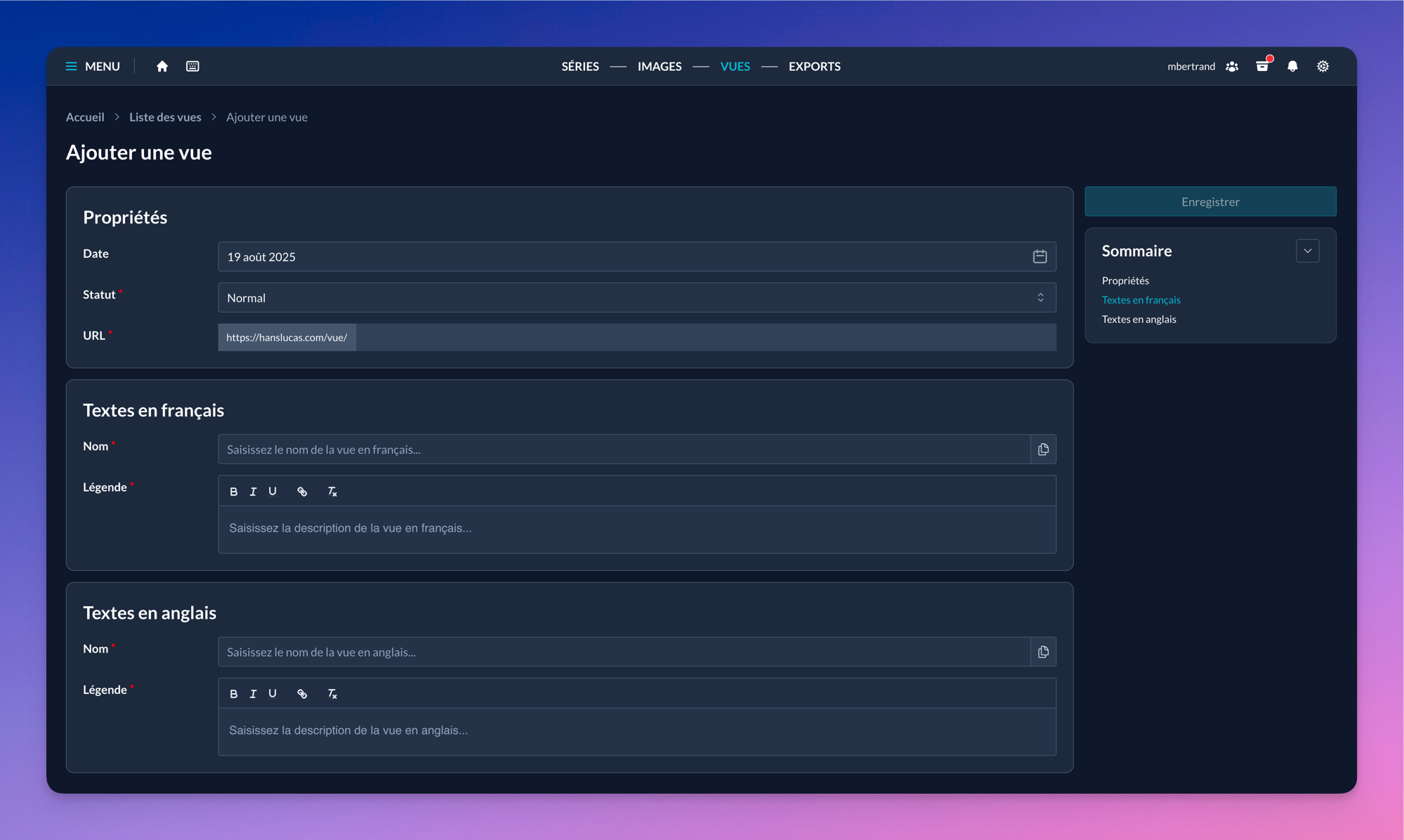Click the Date field 19 août 2025
Viewport: 1404px width, 840px height.
[637, 256]
